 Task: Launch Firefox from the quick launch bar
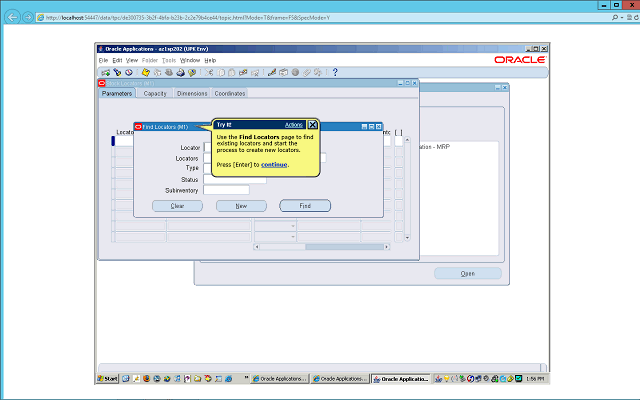146,379
